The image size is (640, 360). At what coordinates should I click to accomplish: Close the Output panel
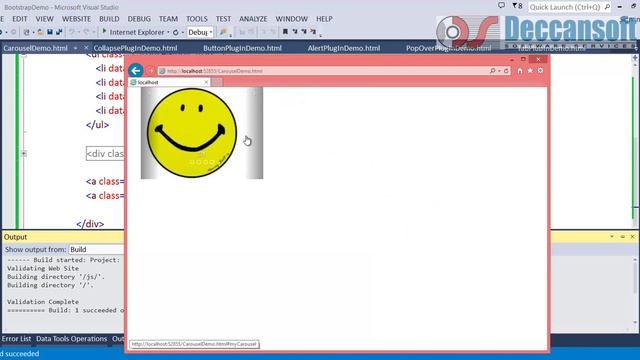tap(632, 236)
